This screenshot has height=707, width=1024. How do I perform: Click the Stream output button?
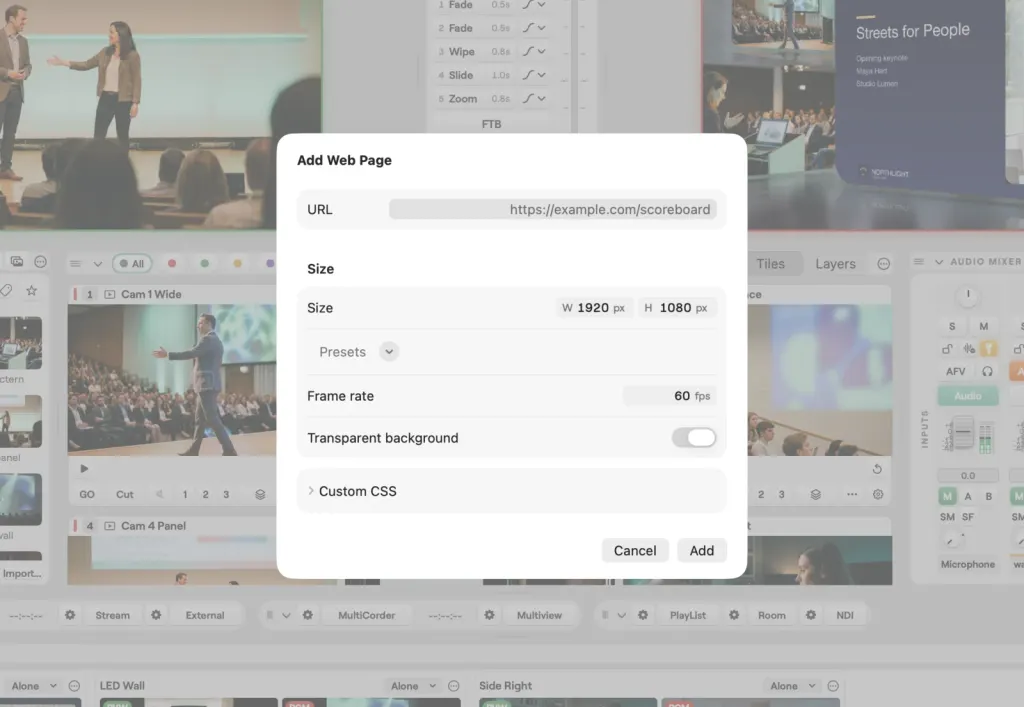tap(112, 615)
